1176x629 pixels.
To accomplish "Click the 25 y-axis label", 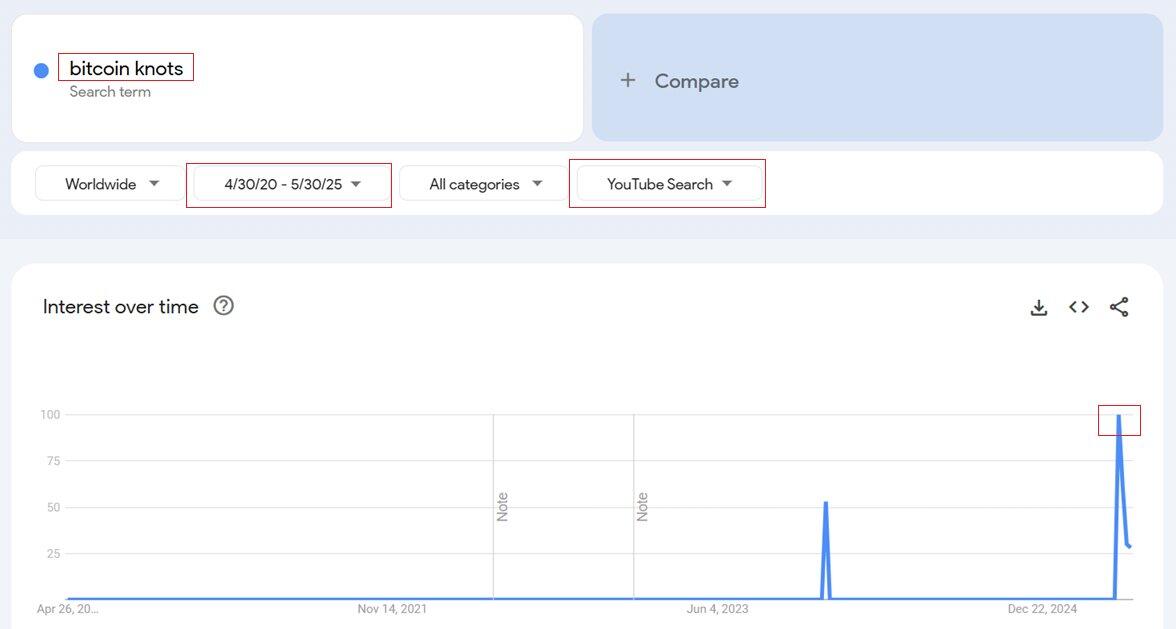I will (x=53, y=554).
